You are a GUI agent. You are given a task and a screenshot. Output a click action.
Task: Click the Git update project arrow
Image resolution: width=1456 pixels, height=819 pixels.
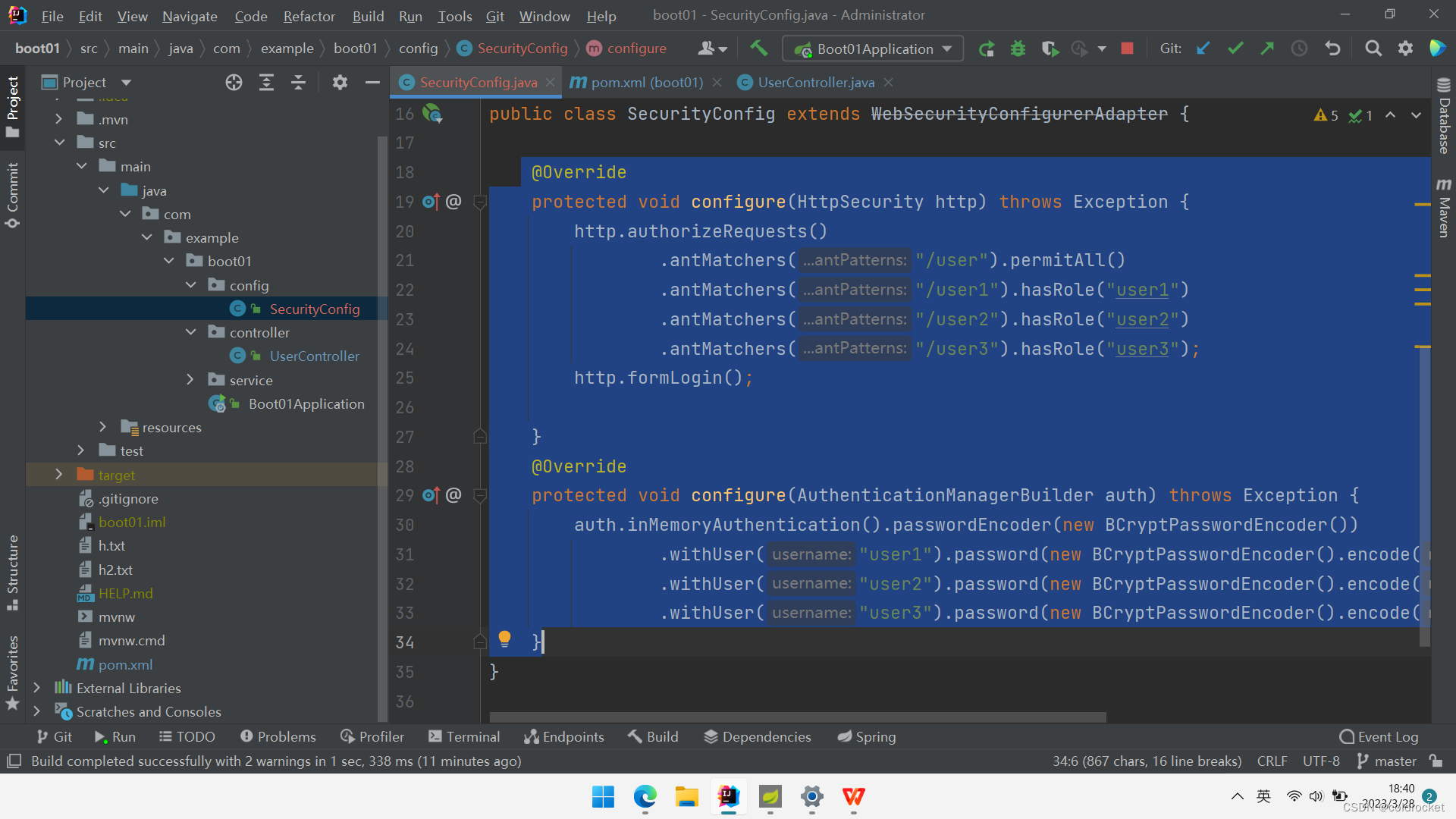point(1203,49)
